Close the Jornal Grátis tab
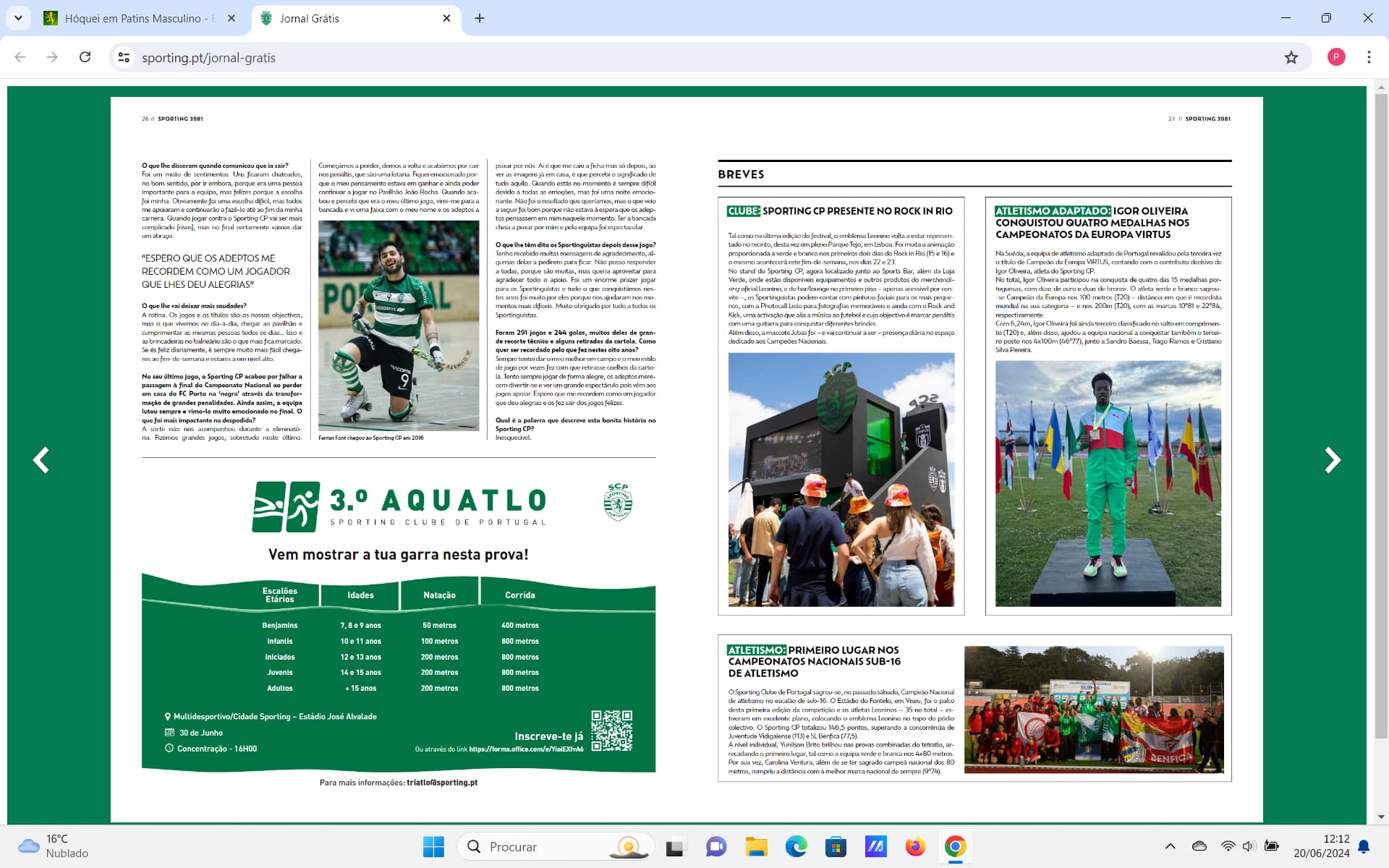 click(x=446, y=19)
